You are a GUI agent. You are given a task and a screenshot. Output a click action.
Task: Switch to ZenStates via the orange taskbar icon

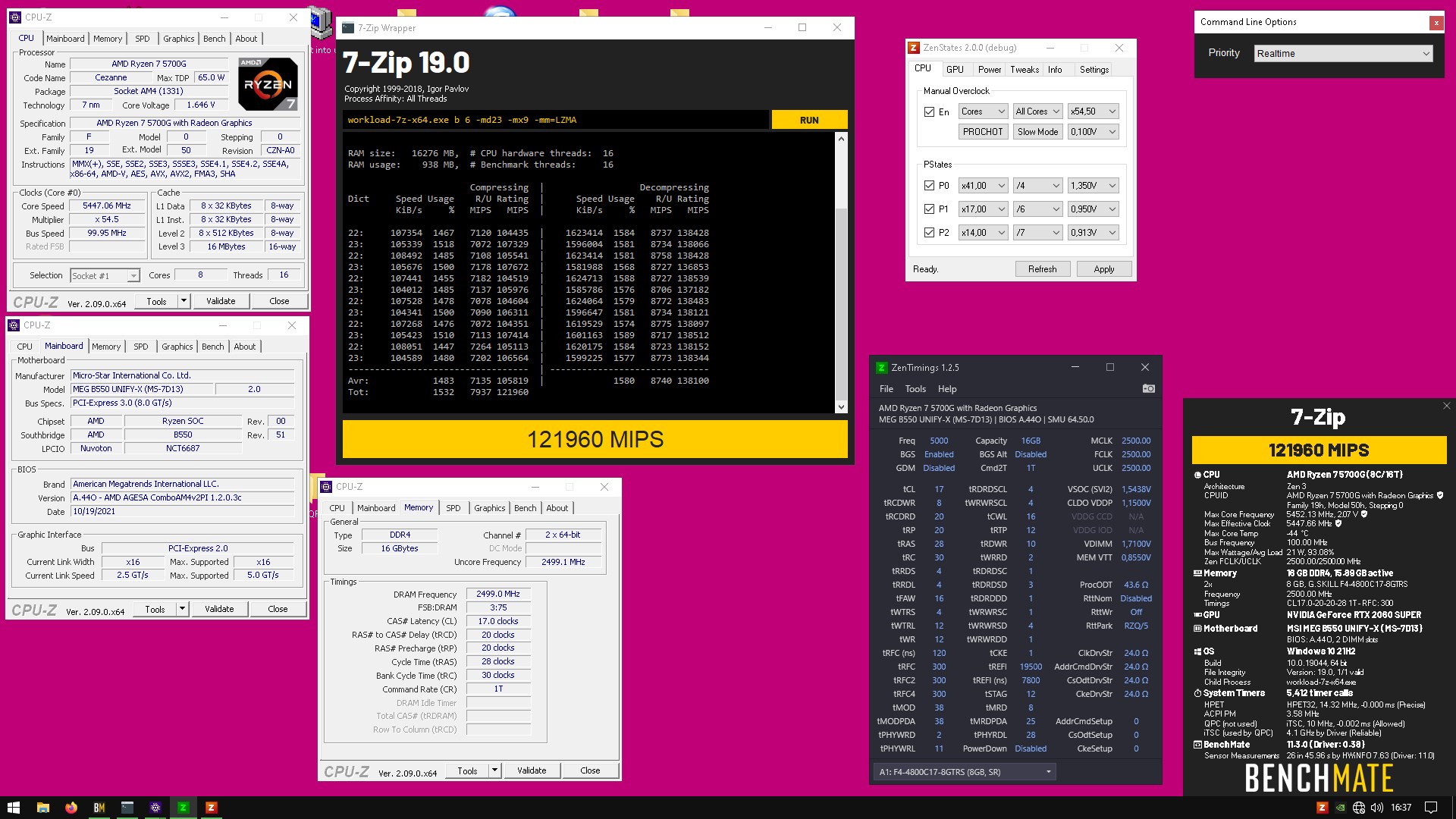pyautogui.click(x=211, y=808)
